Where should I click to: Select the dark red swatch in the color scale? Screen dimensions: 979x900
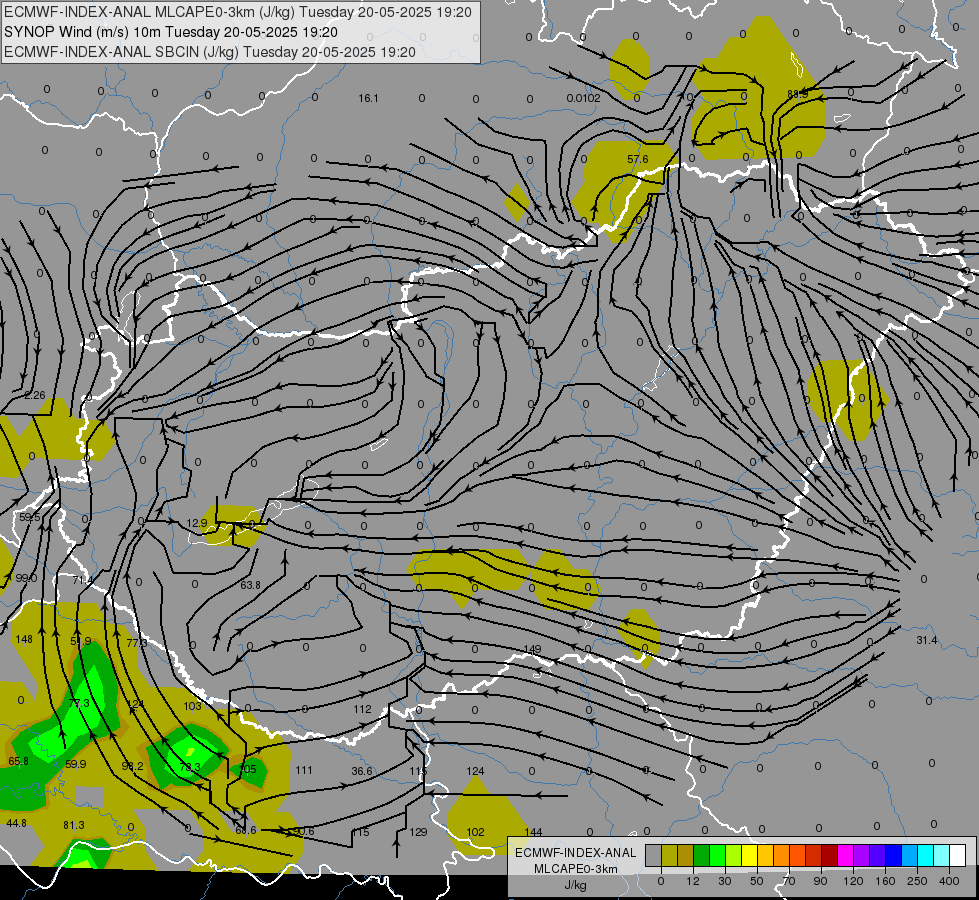click(830, 855)
